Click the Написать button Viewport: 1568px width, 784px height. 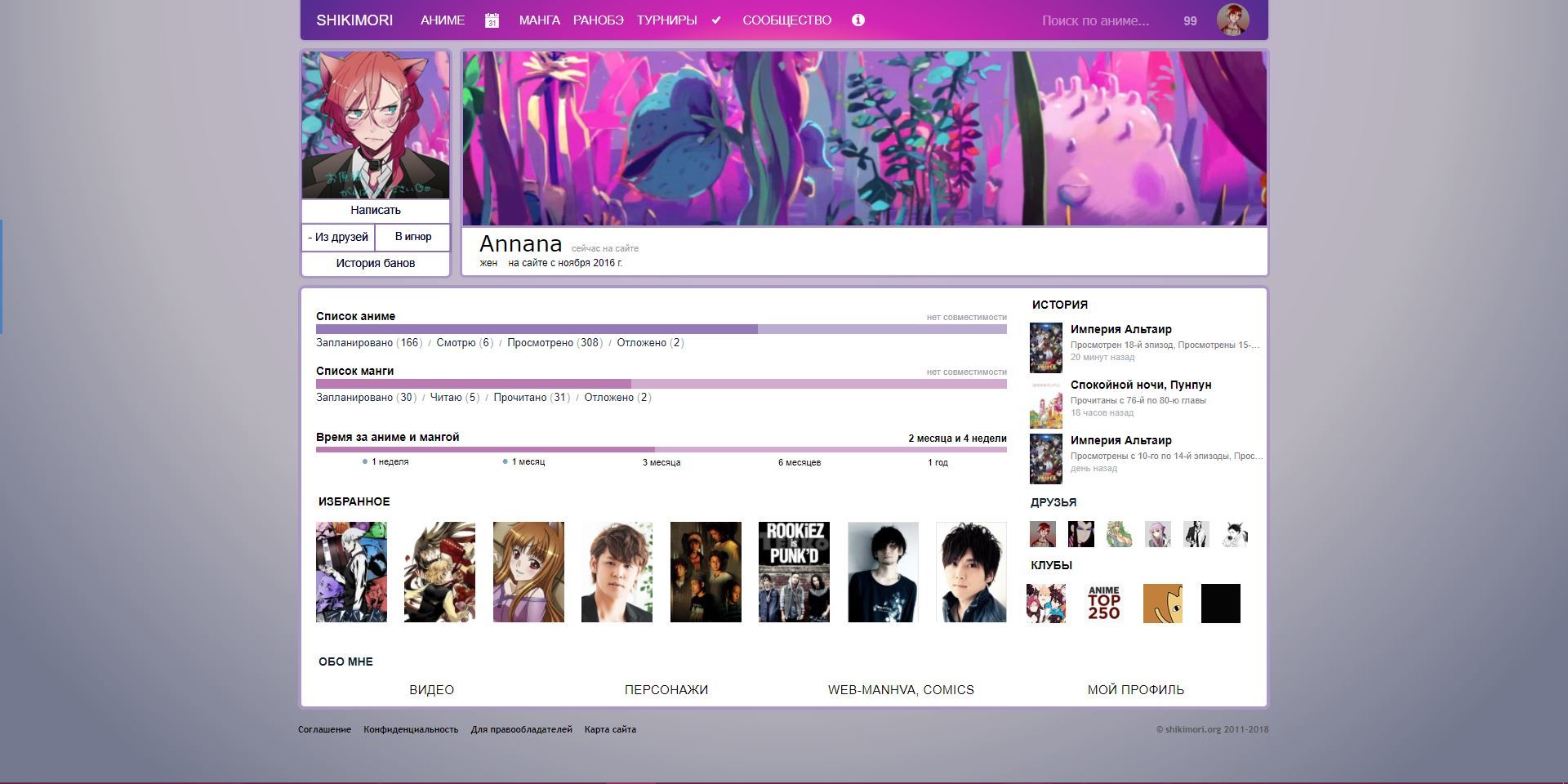(375, 211)
